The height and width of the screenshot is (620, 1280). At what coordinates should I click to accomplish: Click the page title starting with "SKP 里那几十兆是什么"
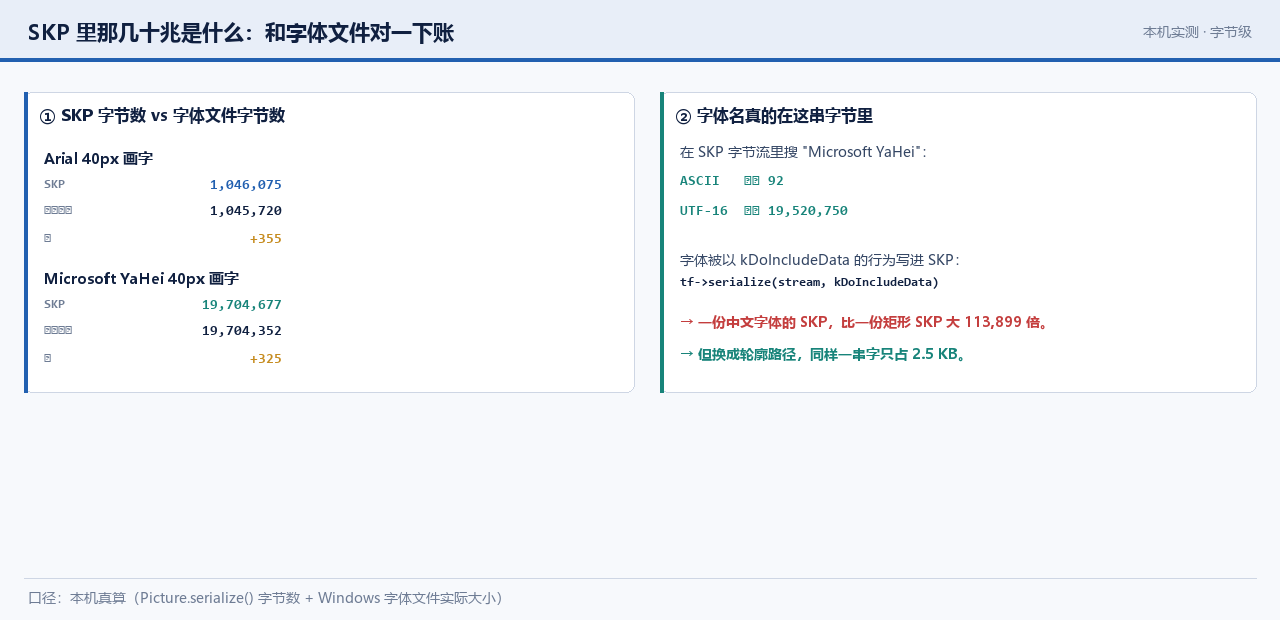point(241,33)
